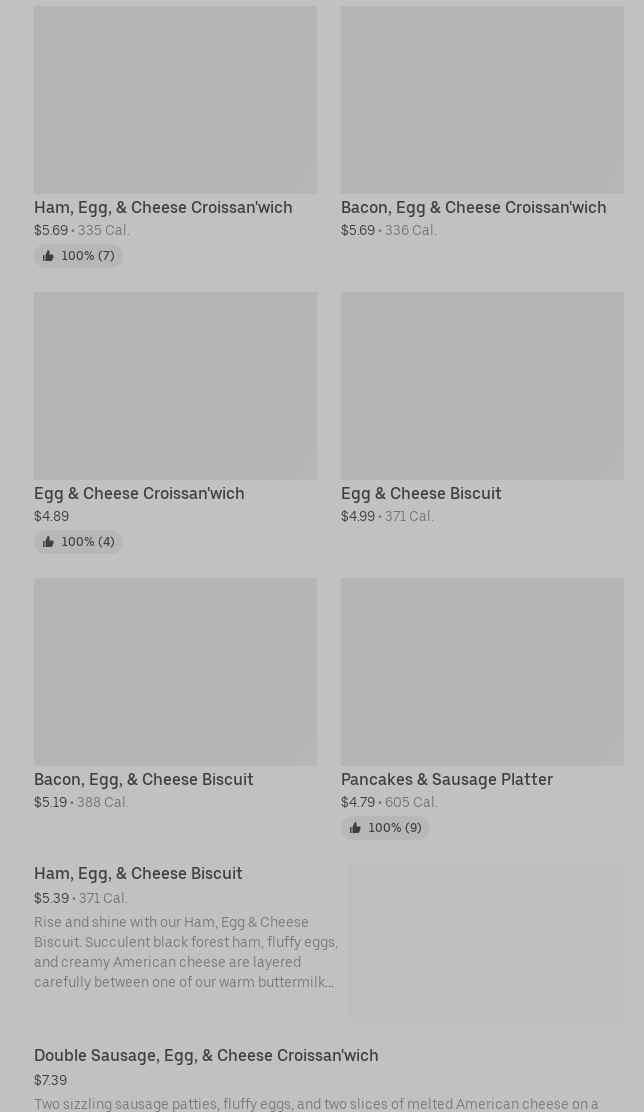Open the Bacon, Egg, & Cheese Biscuit title
The height and width of the screenshot is (1112, 644).
click(143, 779)
